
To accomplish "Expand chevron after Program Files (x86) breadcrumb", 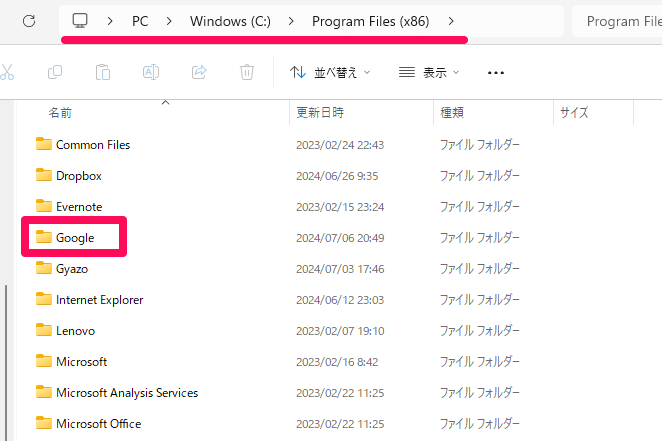I will point(451,21).
